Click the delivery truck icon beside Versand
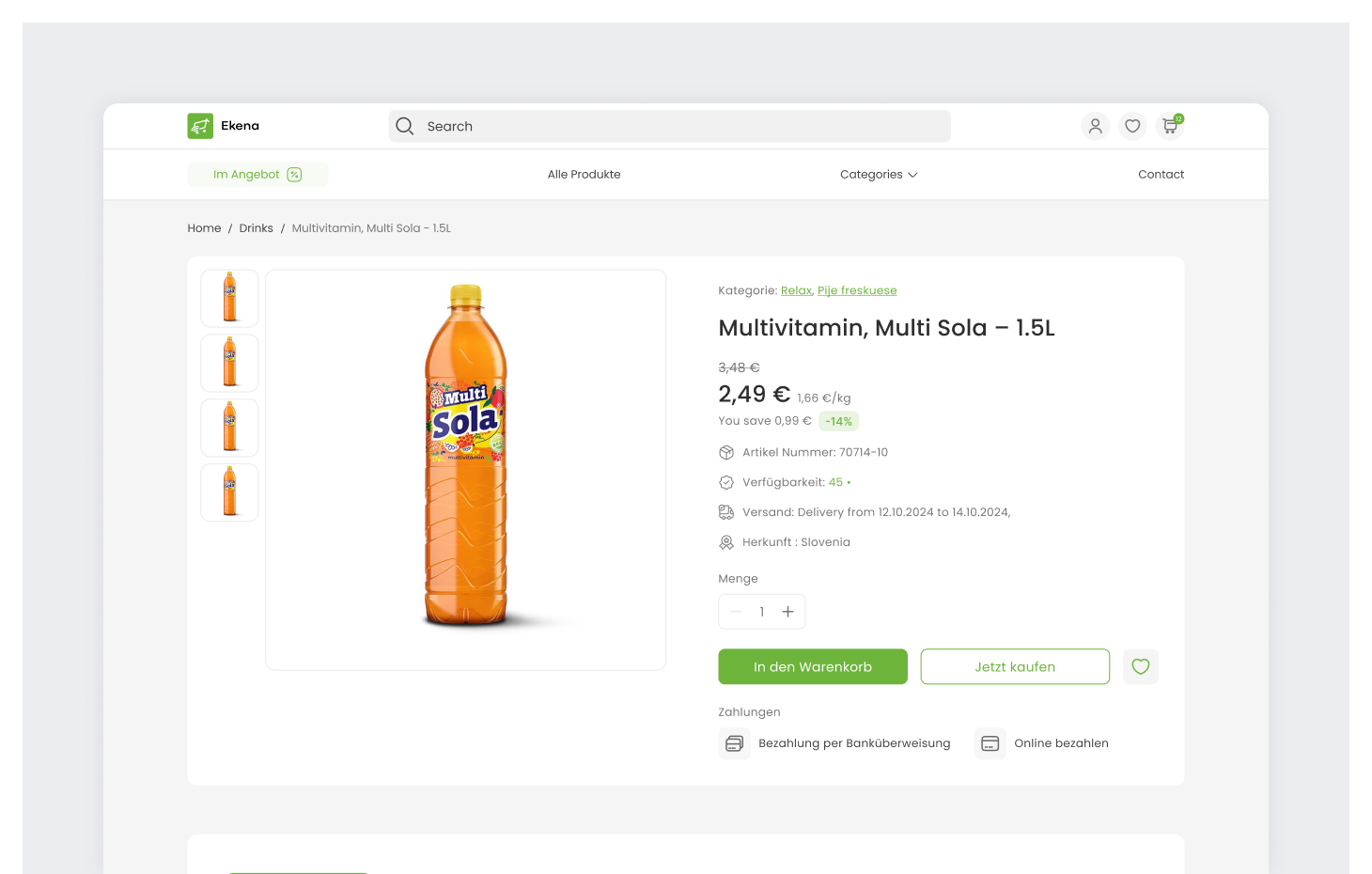This screenshot has width=1372, height=874. coord(725,512)
